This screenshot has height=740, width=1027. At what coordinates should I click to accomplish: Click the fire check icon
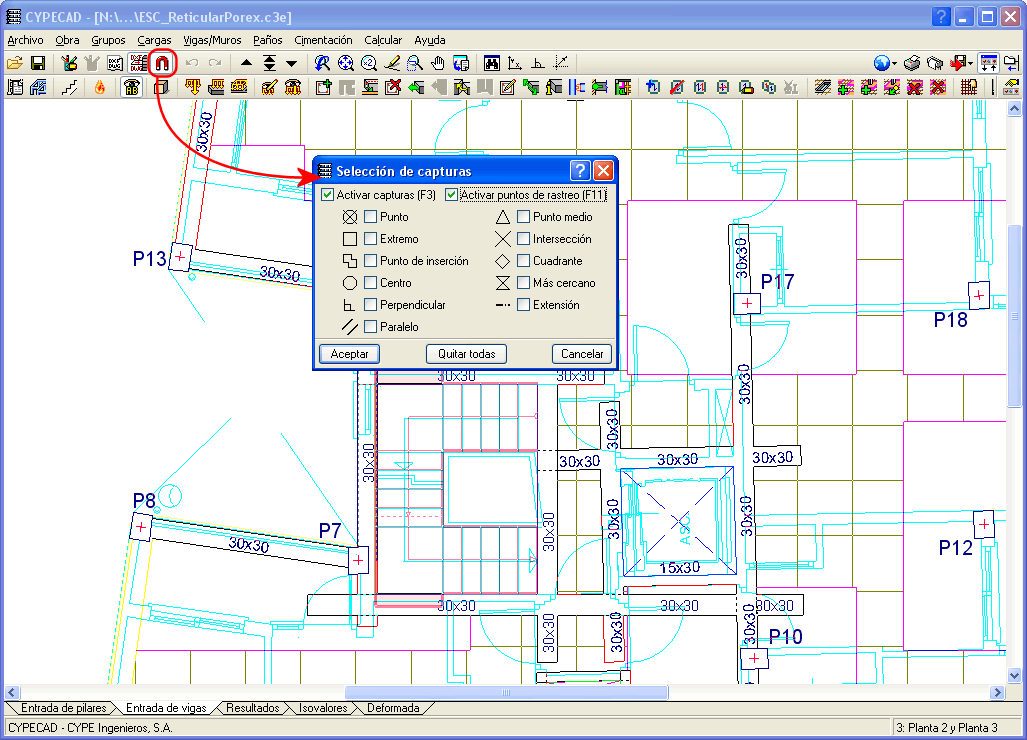pyautogui.click(x=99, y=87)
